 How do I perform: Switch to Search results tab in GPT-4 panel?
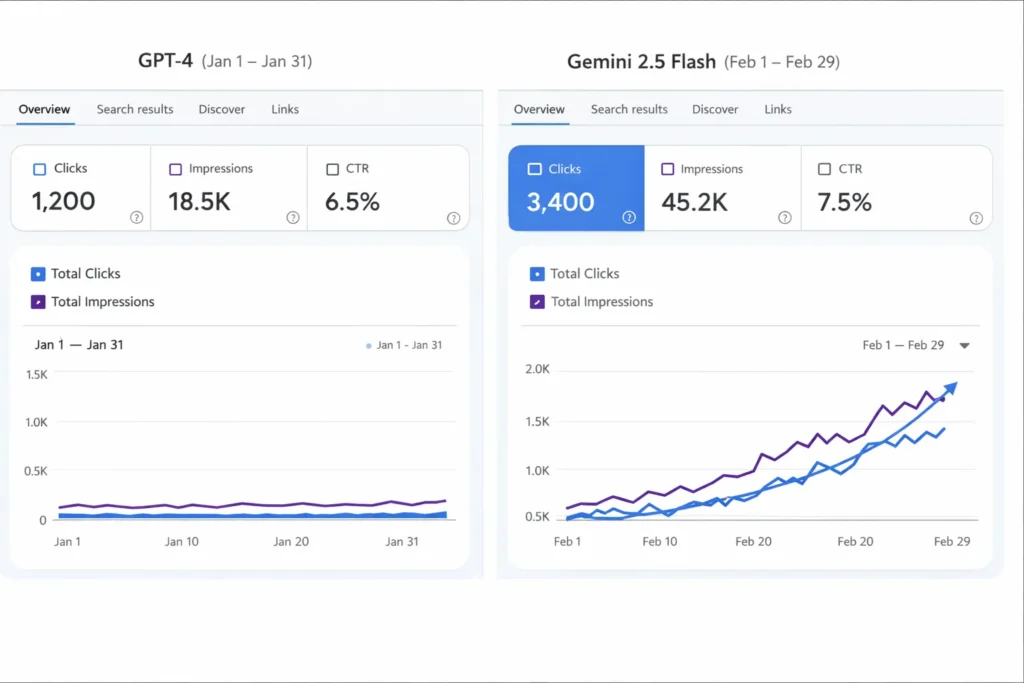pos(135,109)
